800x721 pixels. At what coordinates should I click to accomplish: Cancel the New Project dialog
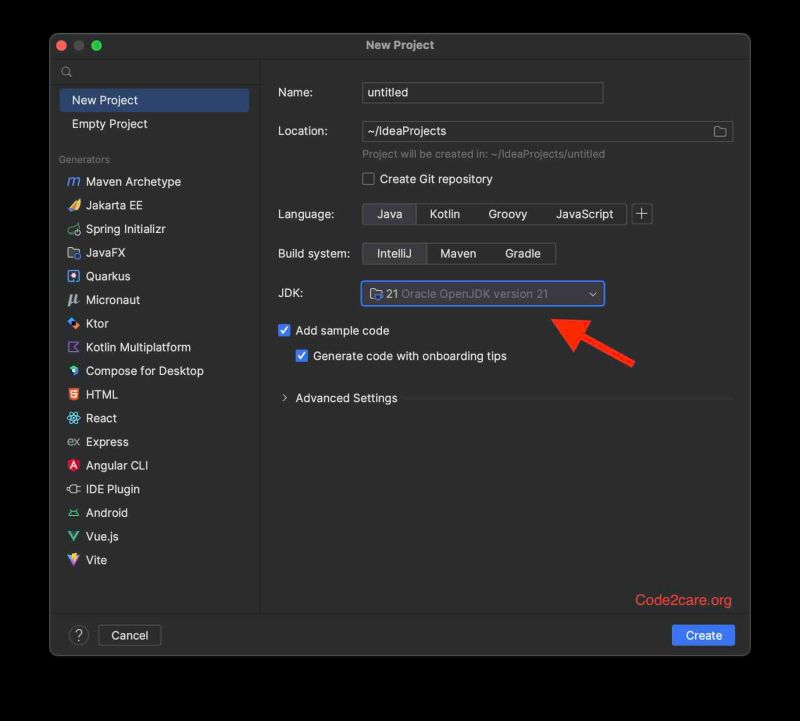pyautogui.click(x=129, y=635)
